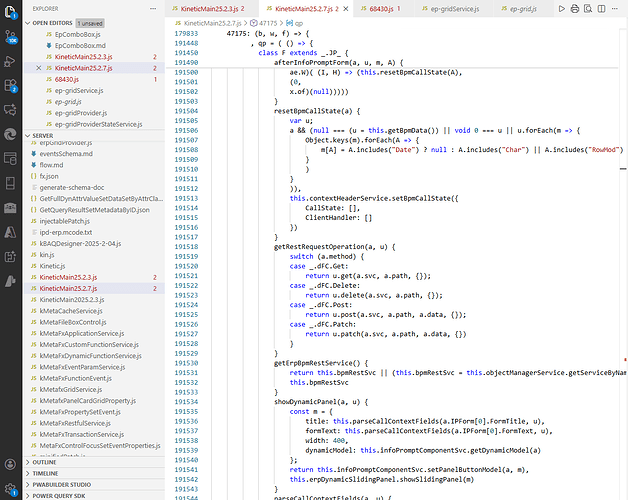Click the editor vertical scrollbar marker
The width and height of the screenshot is (628, 500).
623,169
